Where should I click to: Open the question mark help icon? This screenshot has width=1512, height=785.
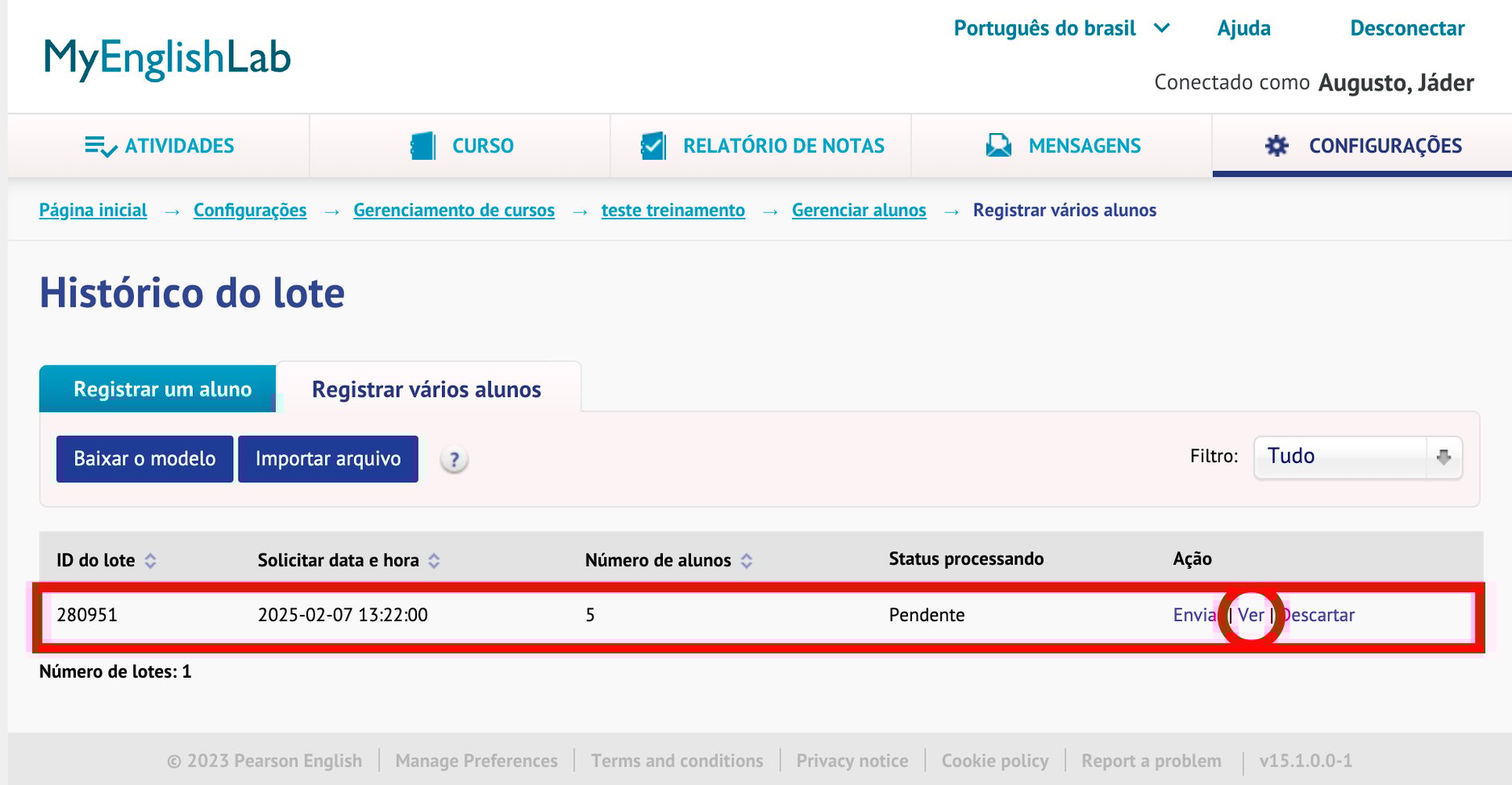454,460
